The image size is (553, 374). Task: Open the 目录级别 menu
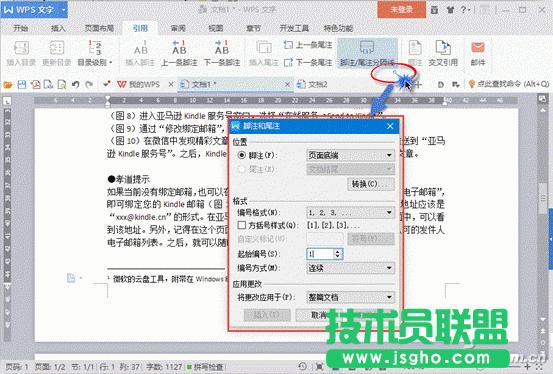coord(95,53)
